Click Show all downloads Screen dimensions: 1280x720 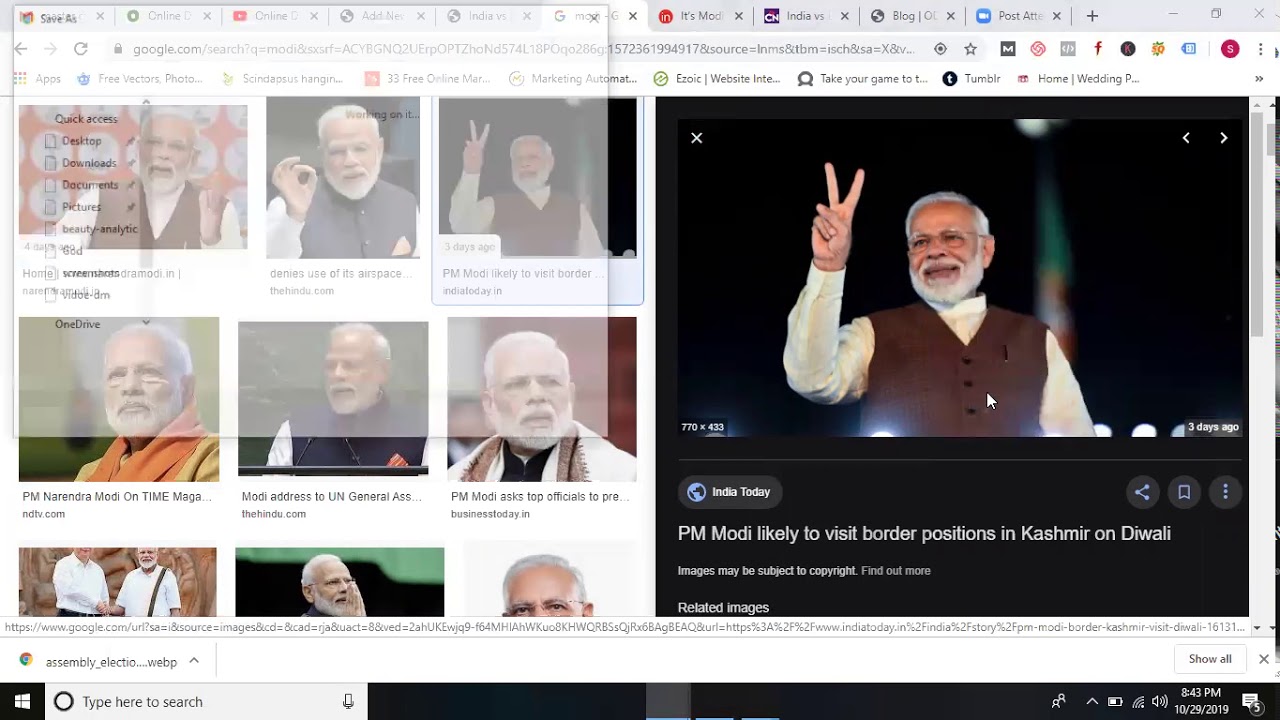tap(1210, 659)
